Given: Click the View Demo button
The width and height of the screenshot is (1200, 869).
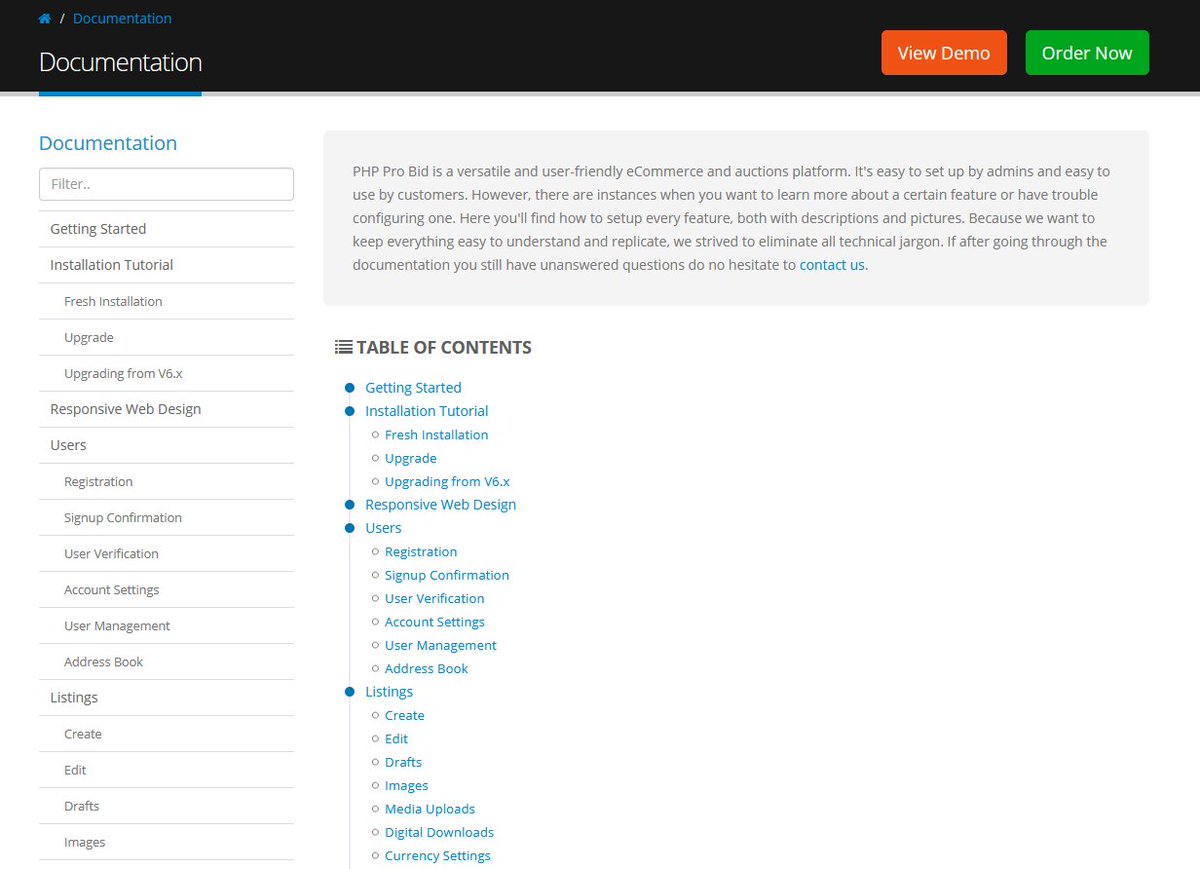Looking at the screenshot, I should [944, 53].
